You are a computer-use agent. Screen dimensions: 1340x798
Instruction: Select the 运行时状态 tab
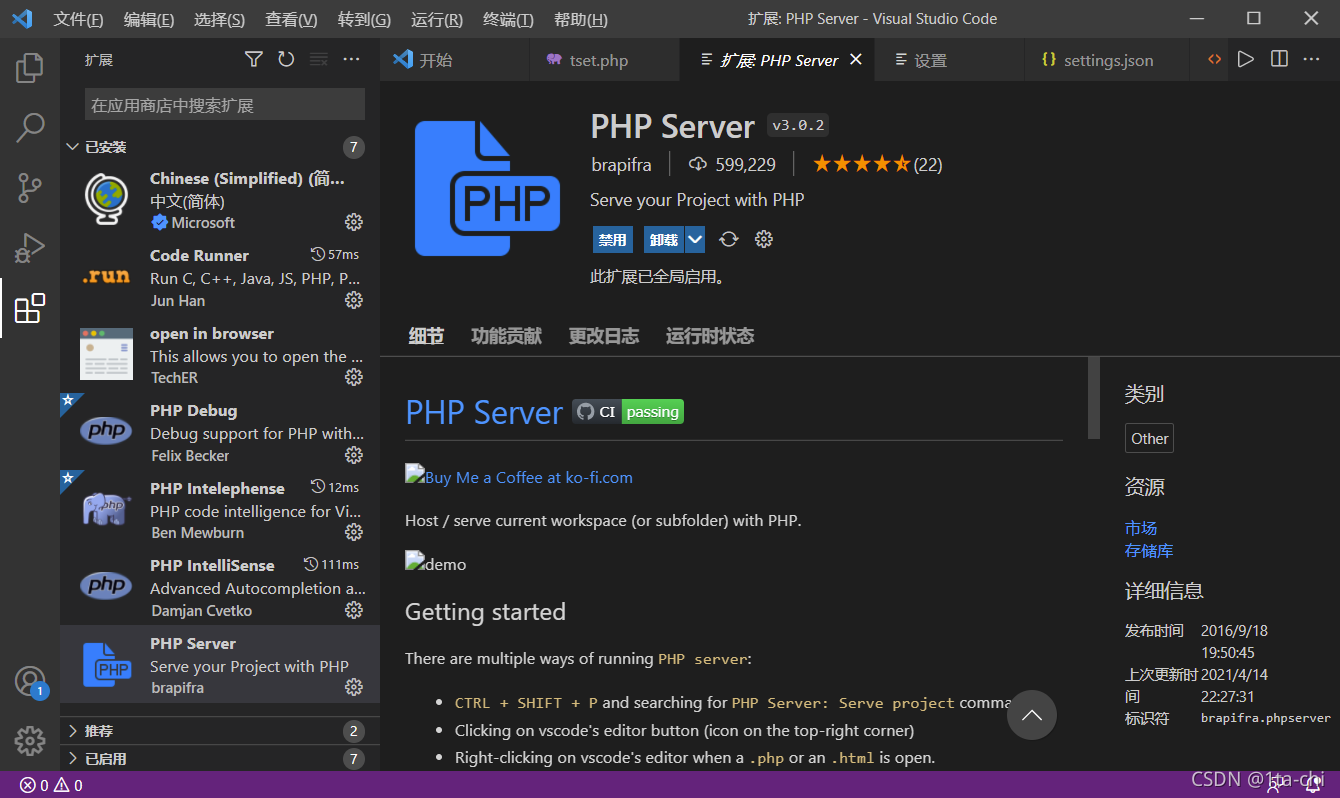click(710, 336)
